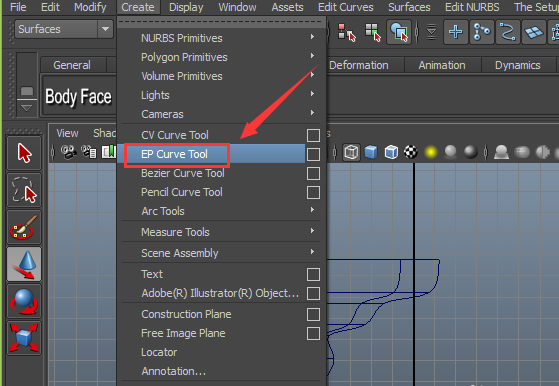Expand the Scene Assembly submenu
This screenshot has width=559, height=386.
tap(221, 253)
